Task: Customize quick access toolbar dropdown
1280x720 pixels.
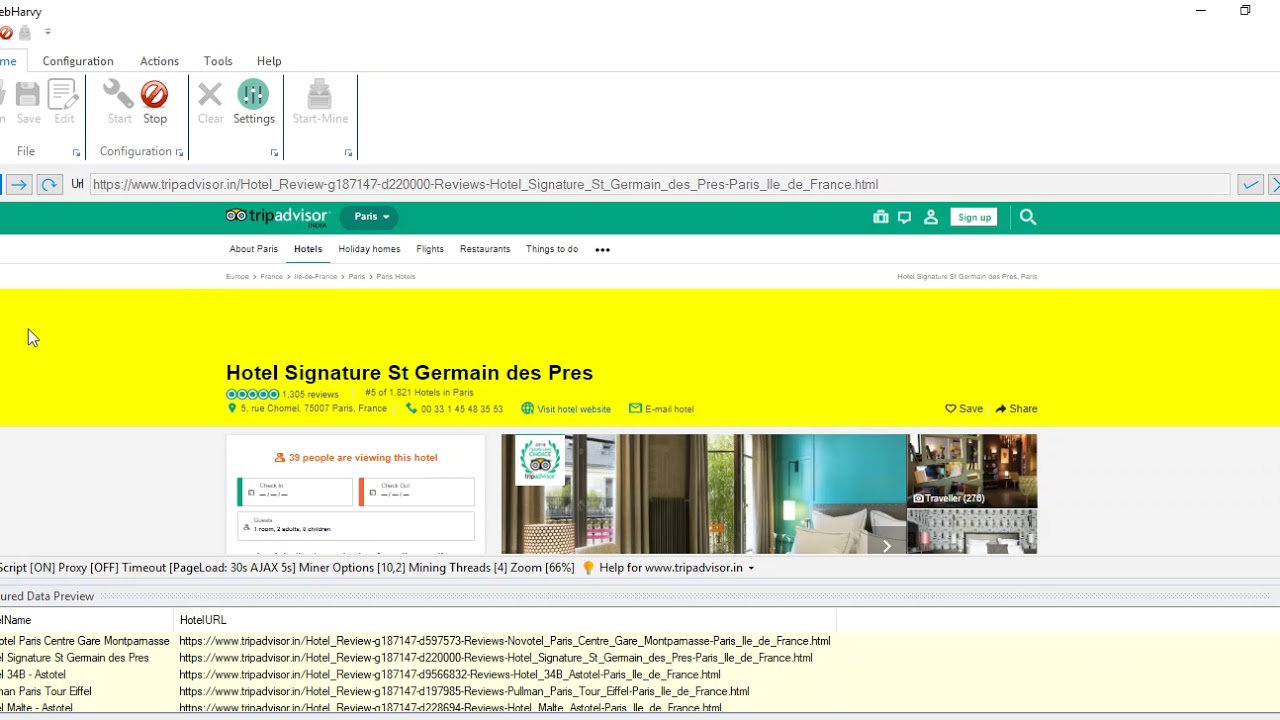Action: pos(47,33)
